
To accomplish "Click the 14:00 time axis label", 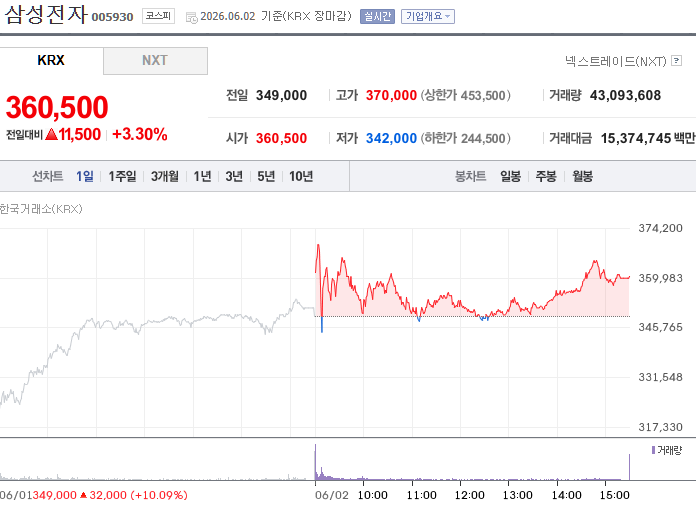I will 566,495.
